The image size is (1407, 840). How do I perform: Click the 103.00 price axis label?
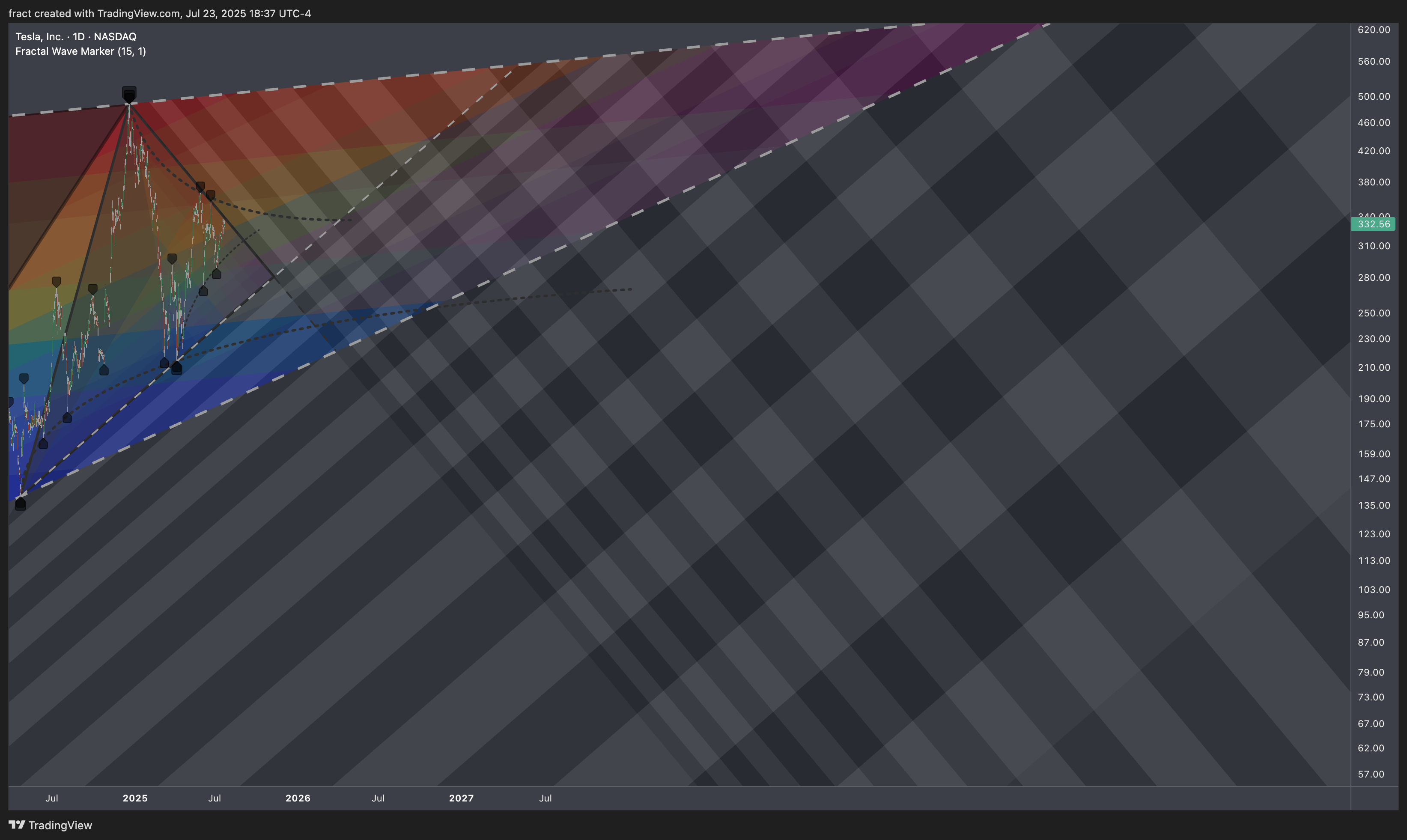click(x=1374, y=589)
